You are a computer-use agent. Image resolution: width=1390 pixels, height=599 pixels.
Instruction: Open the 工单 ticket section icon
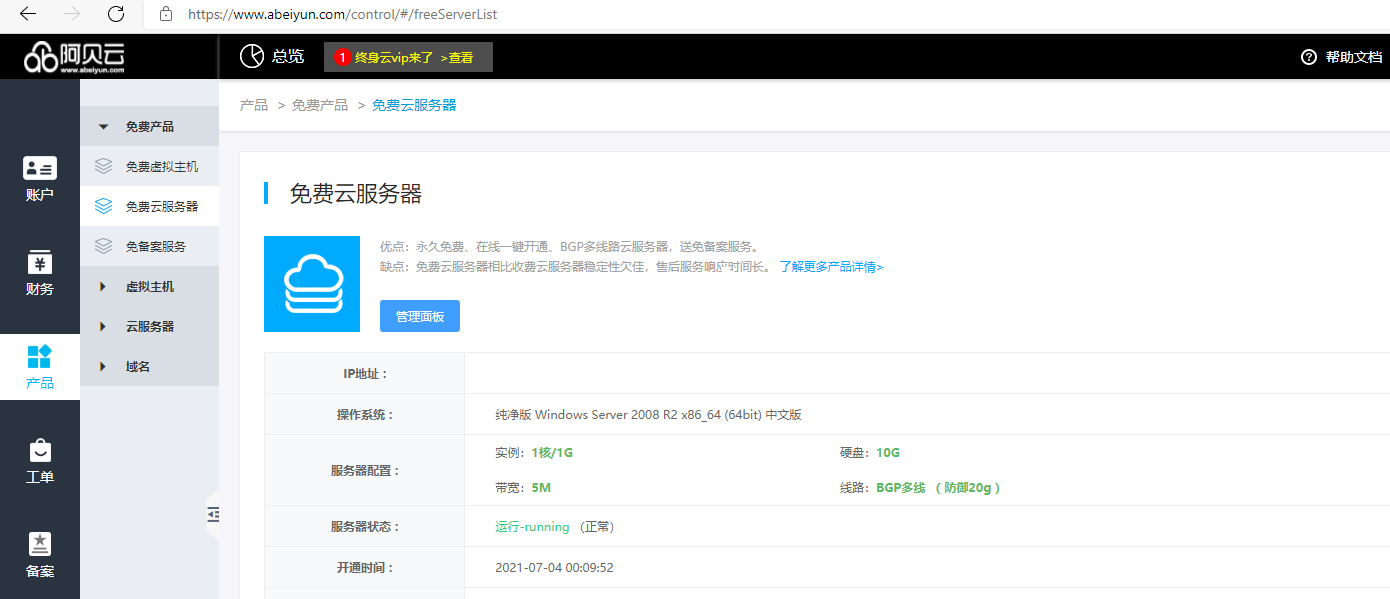40,451
